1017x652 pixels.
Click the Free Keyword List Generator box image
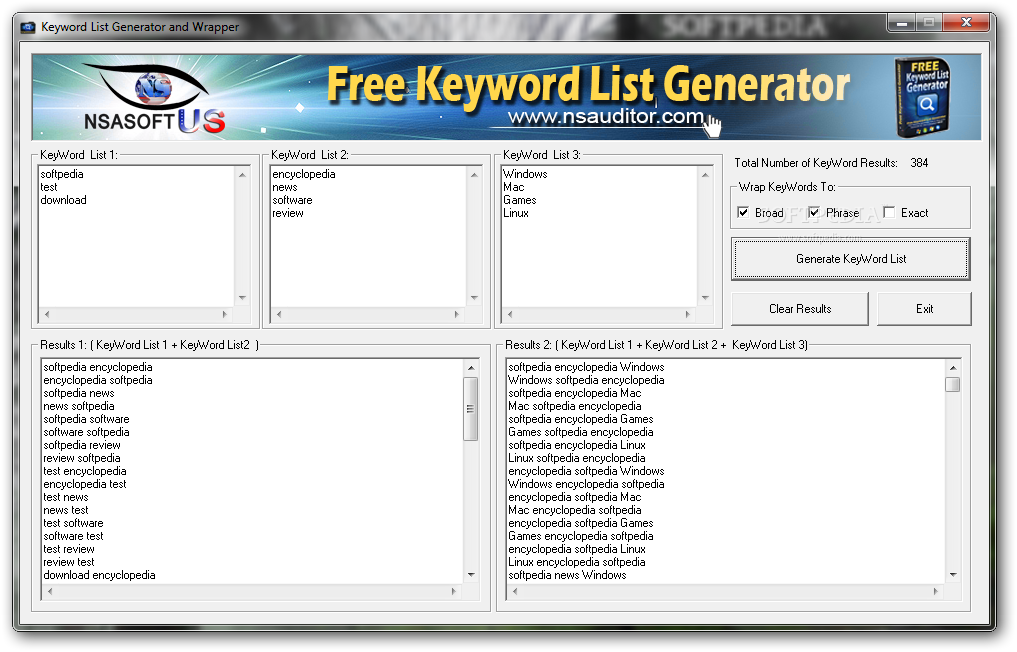923,97
